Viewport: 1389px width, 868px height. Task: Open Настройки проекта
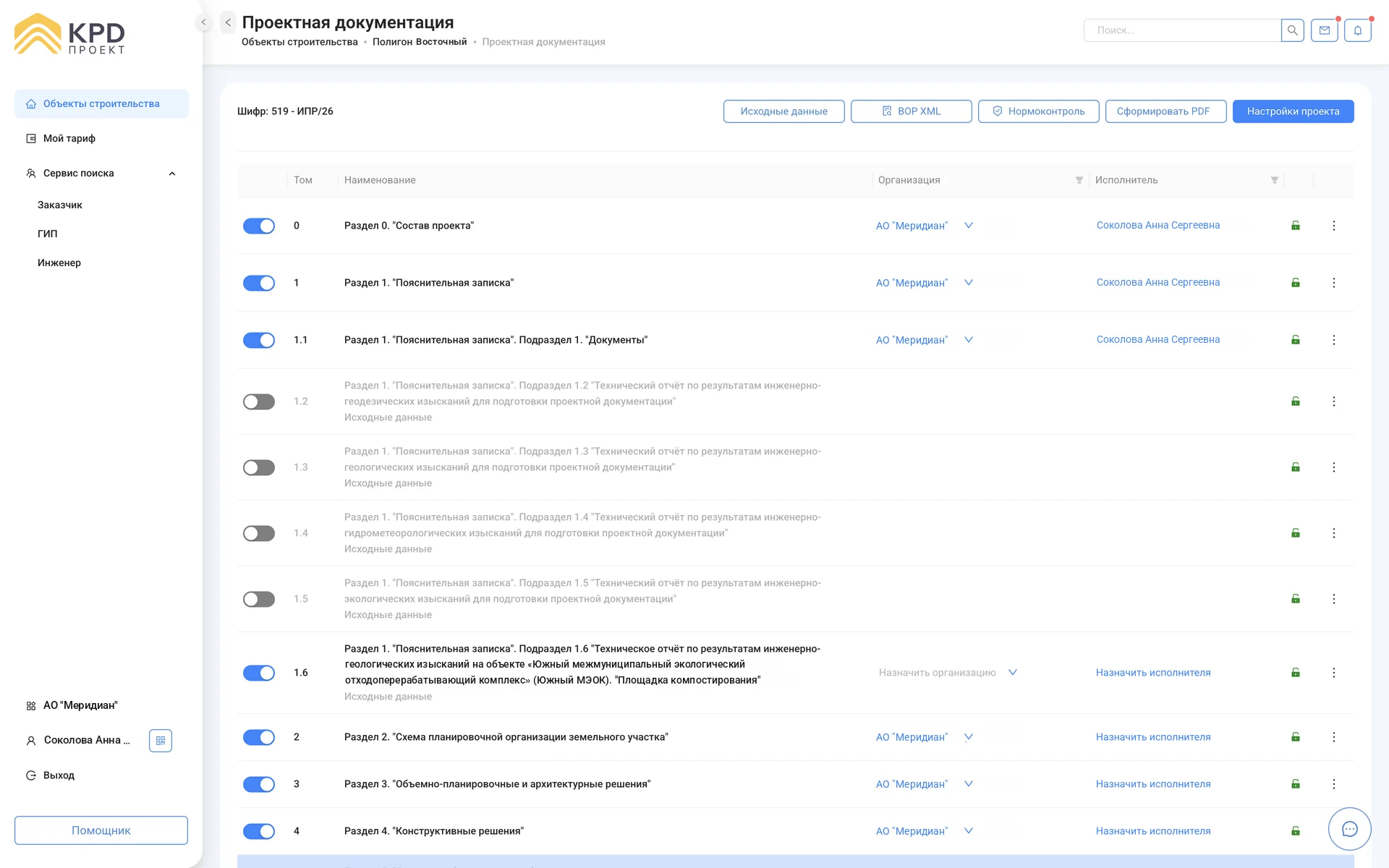coord(1294,111)
